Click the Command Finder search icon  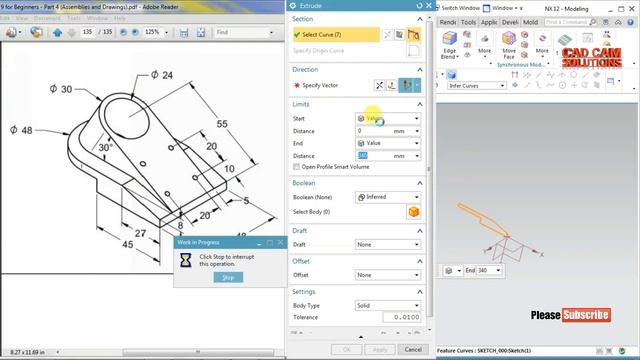pyautogui.click(x=593, y=22)
